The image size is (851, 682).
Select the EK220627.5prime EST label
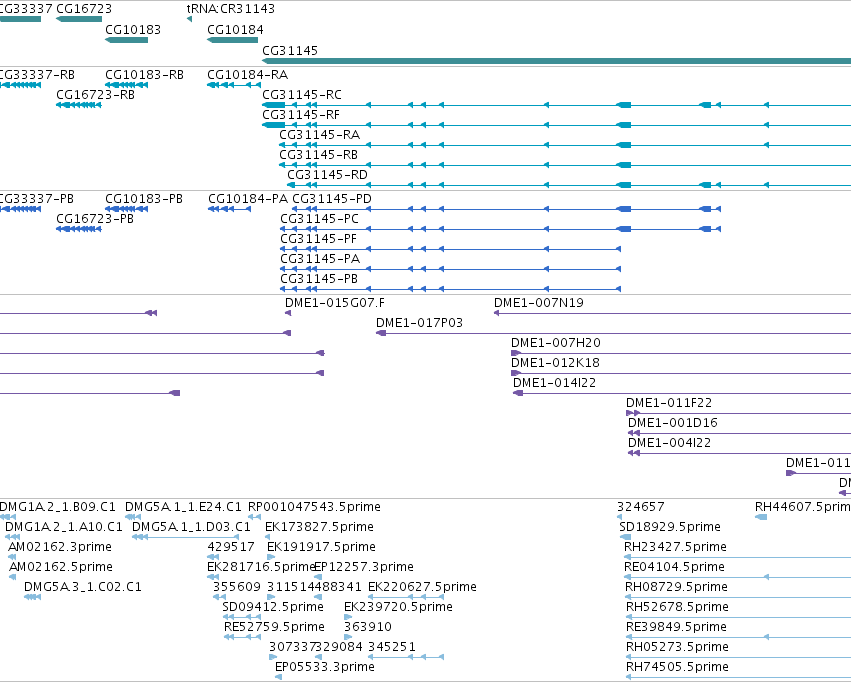coord(422,587)
